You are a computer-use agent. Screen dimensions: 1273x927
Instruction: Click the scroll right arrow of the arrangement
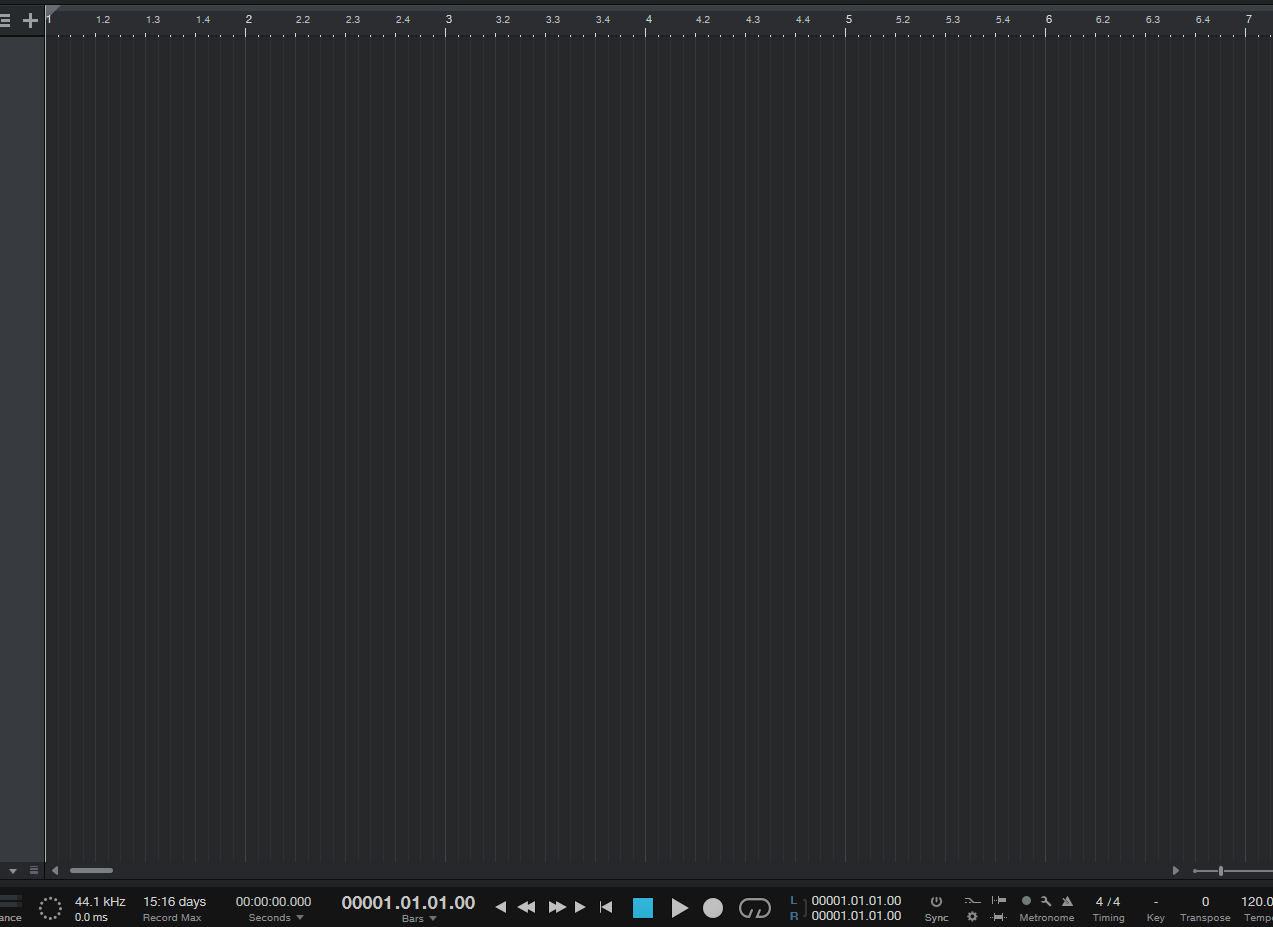(1176, 871)
